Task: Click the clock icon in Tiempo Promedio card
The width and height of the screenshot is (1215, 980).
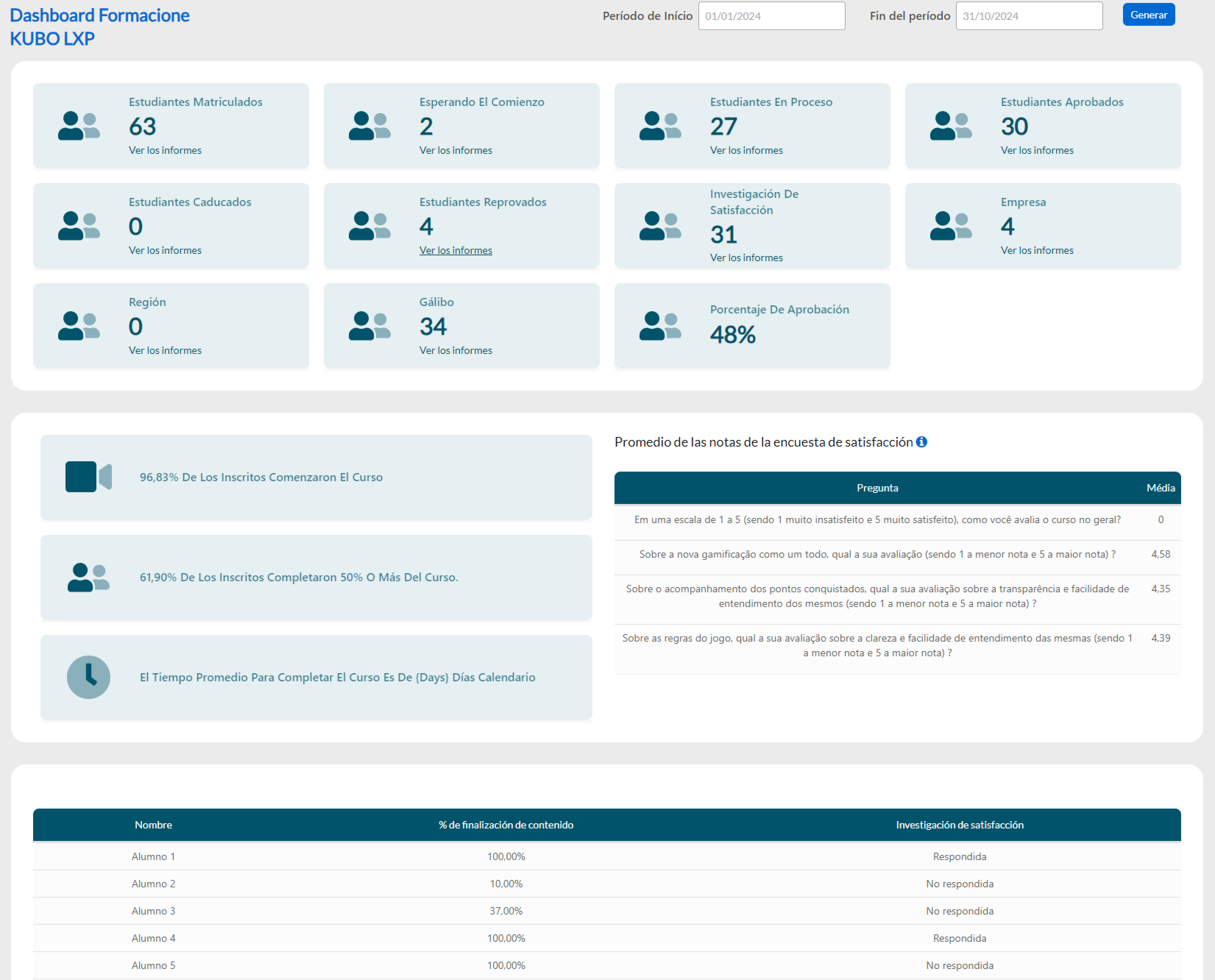Action: (89, 677)
